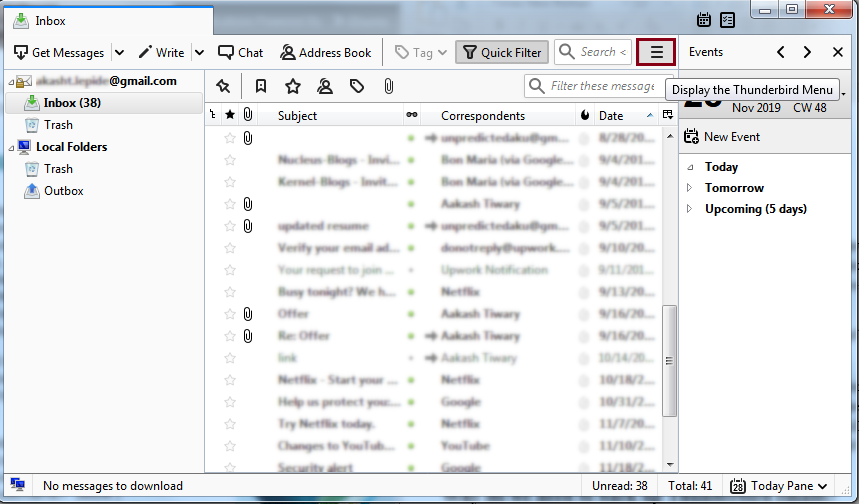
Task: Open the Address Book
Action: click(326, 53)
